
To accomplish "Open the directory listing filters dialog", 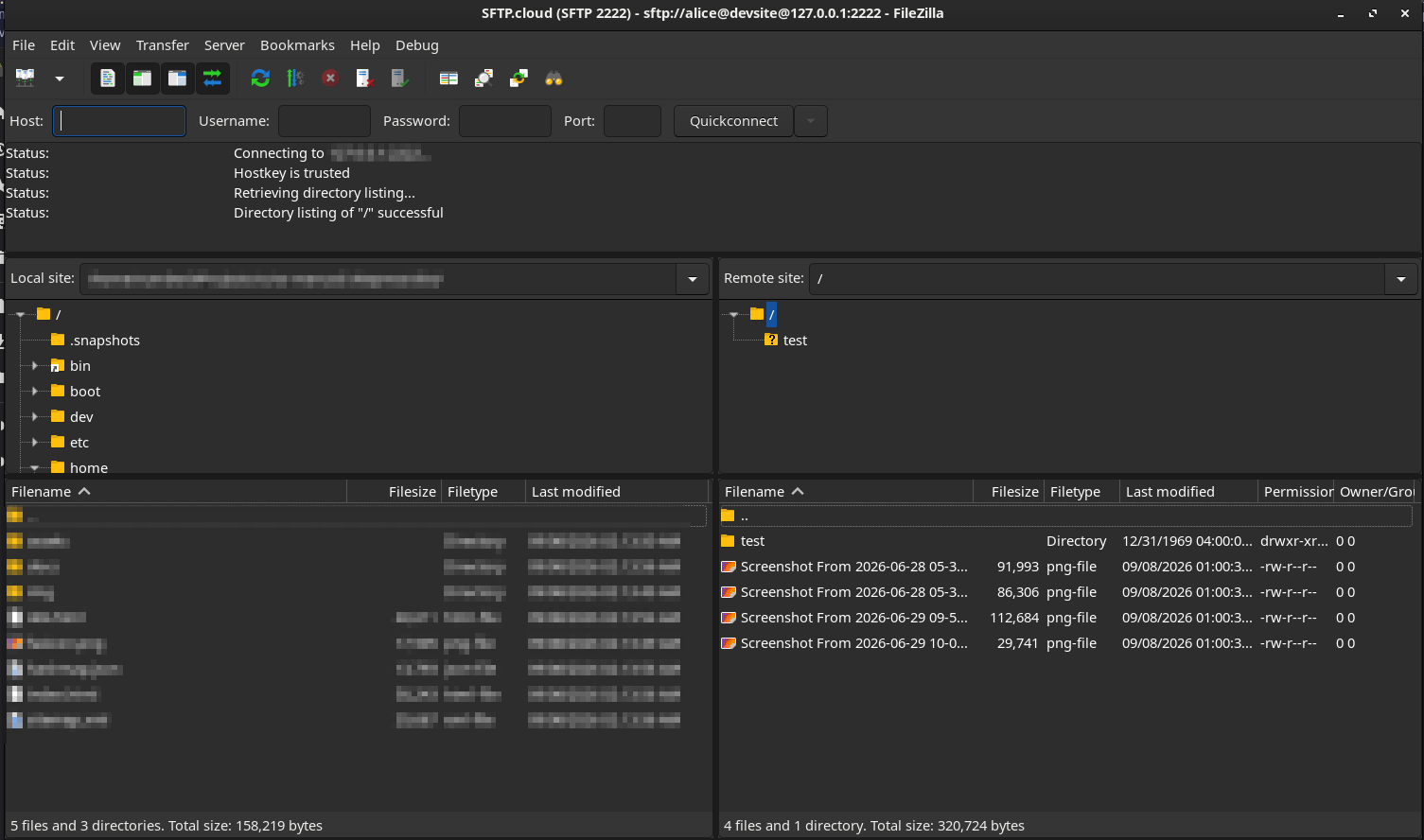I will click(449, 79).
